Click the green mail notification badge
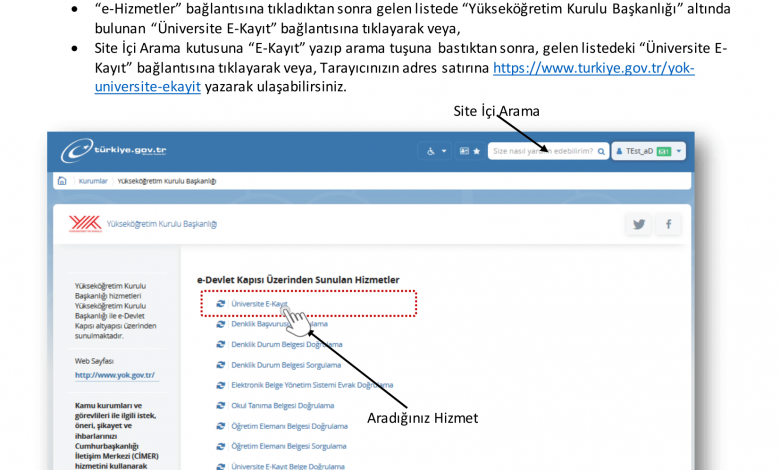 (x=664, y=152)
